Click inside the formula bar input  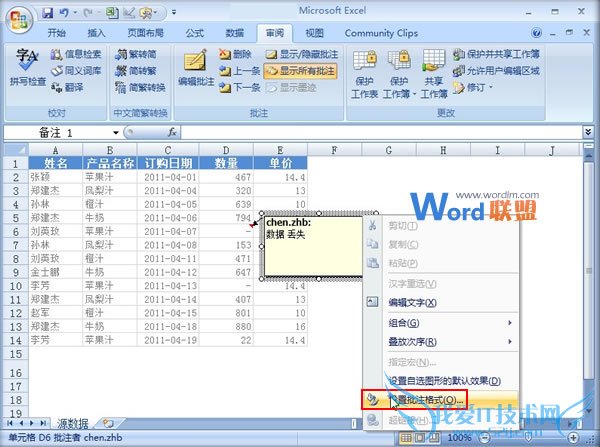tap(381, 132)
